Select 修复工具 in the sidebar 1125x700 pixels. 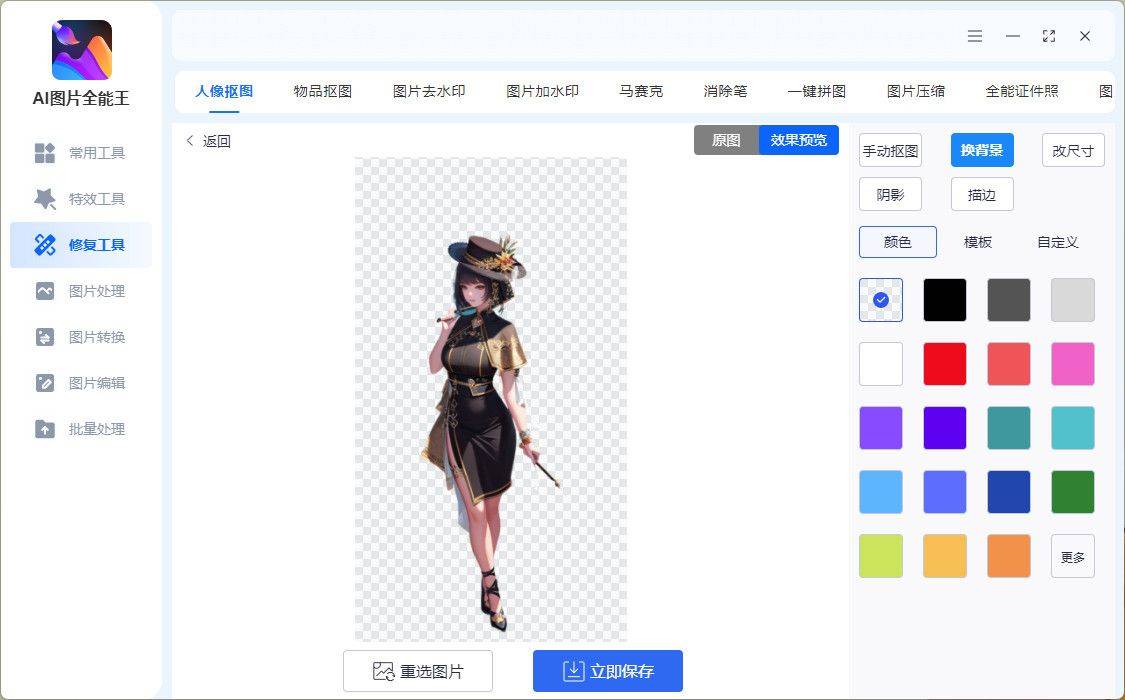(x=80, y=245)
